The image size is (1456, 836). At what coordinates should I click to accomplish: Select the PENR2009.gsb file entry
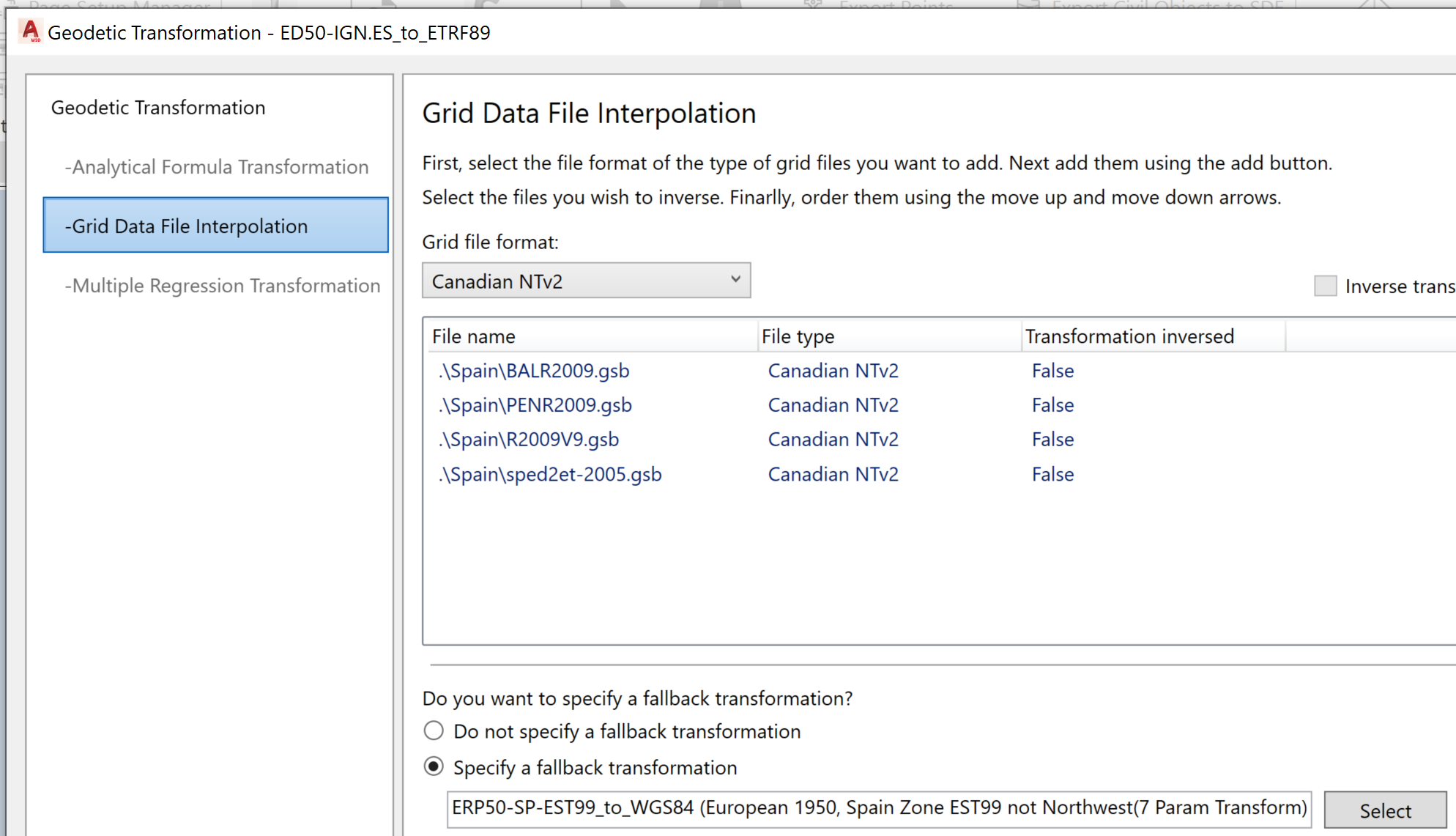click(535, 404)
